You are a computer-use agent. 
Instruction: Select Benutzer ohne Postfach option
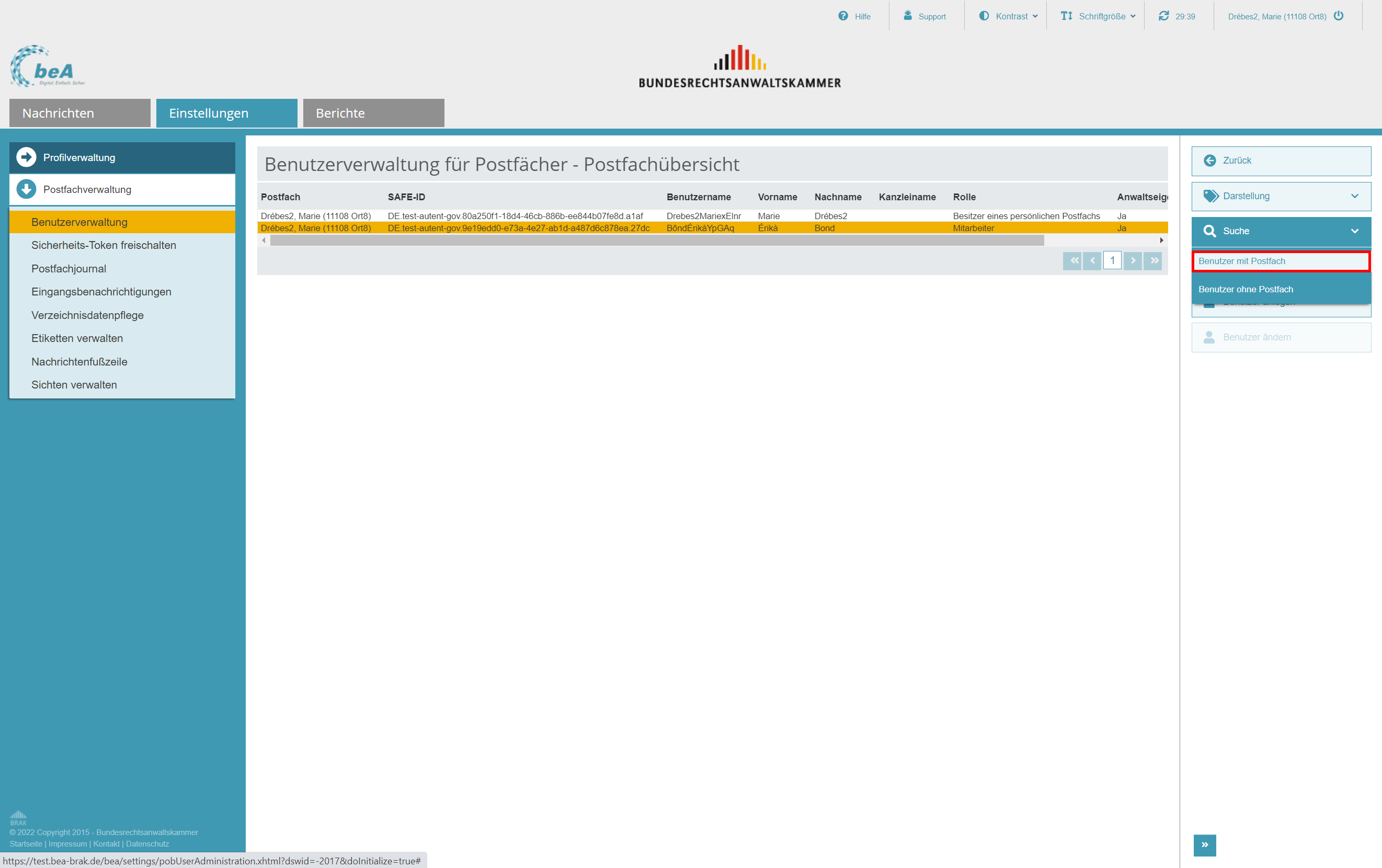[x=1246, y=289]
